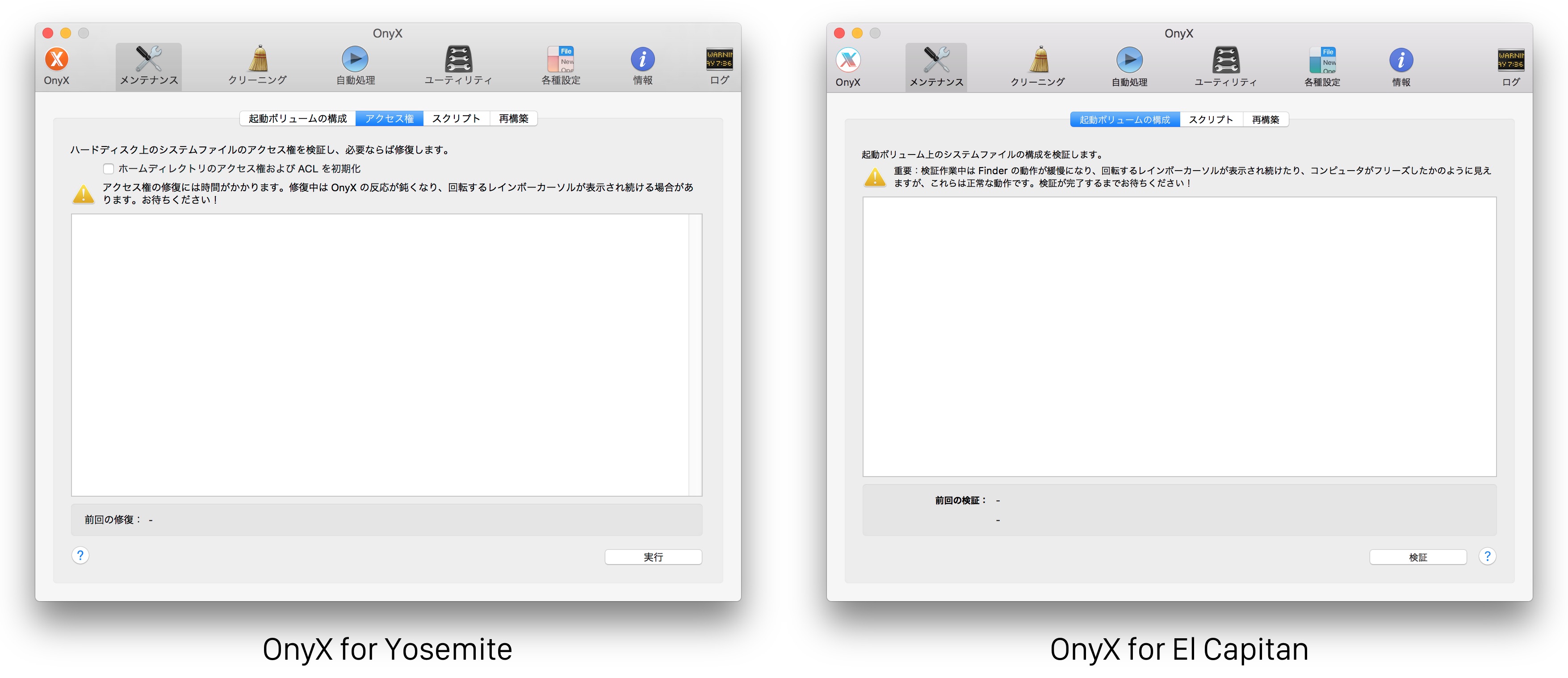
Task: Select the Maintenance tools icon in El Capitan window
Action: point(936,60)
